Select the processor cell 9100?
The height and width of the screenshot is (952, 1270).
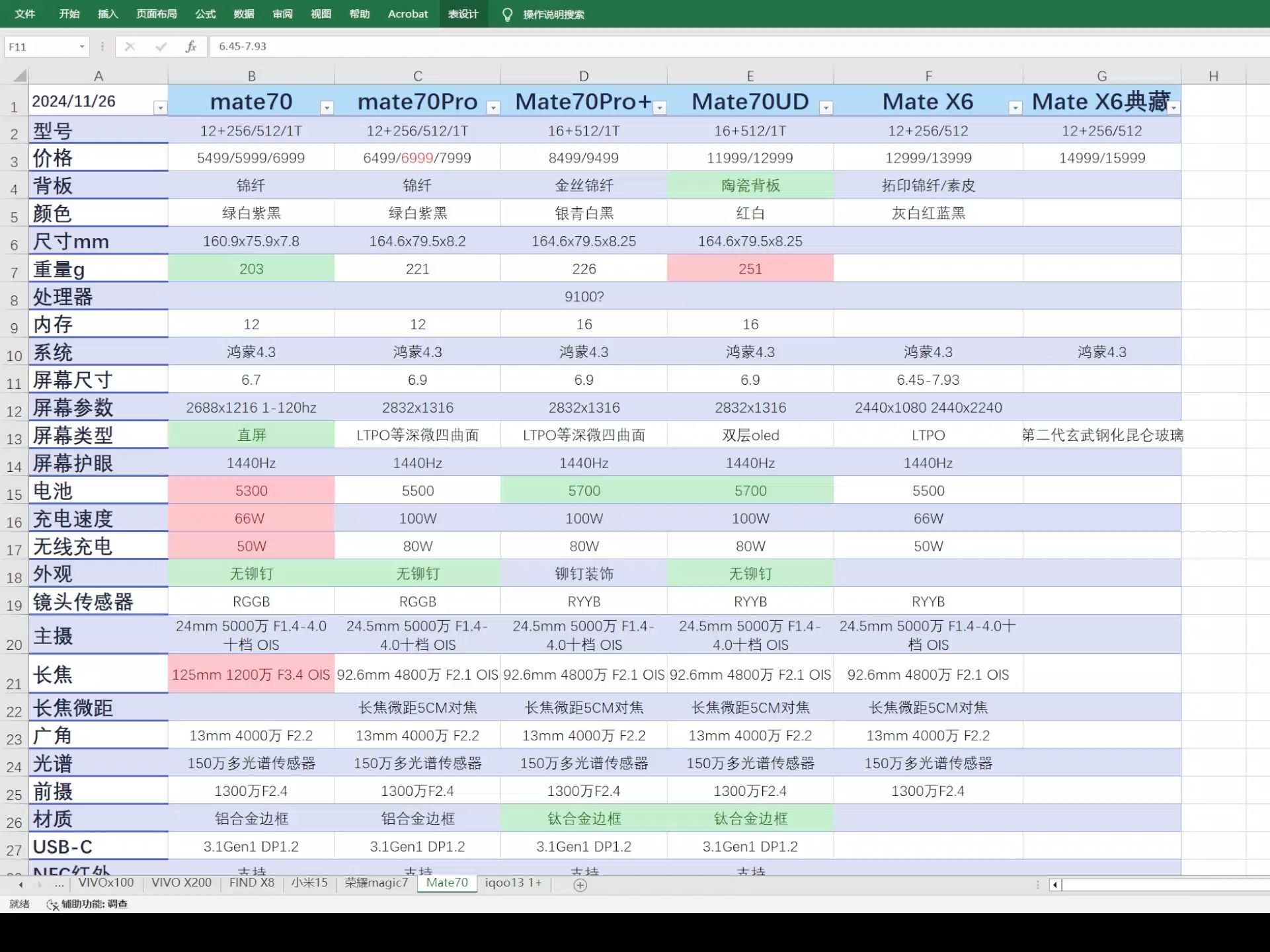coord(584,297)
